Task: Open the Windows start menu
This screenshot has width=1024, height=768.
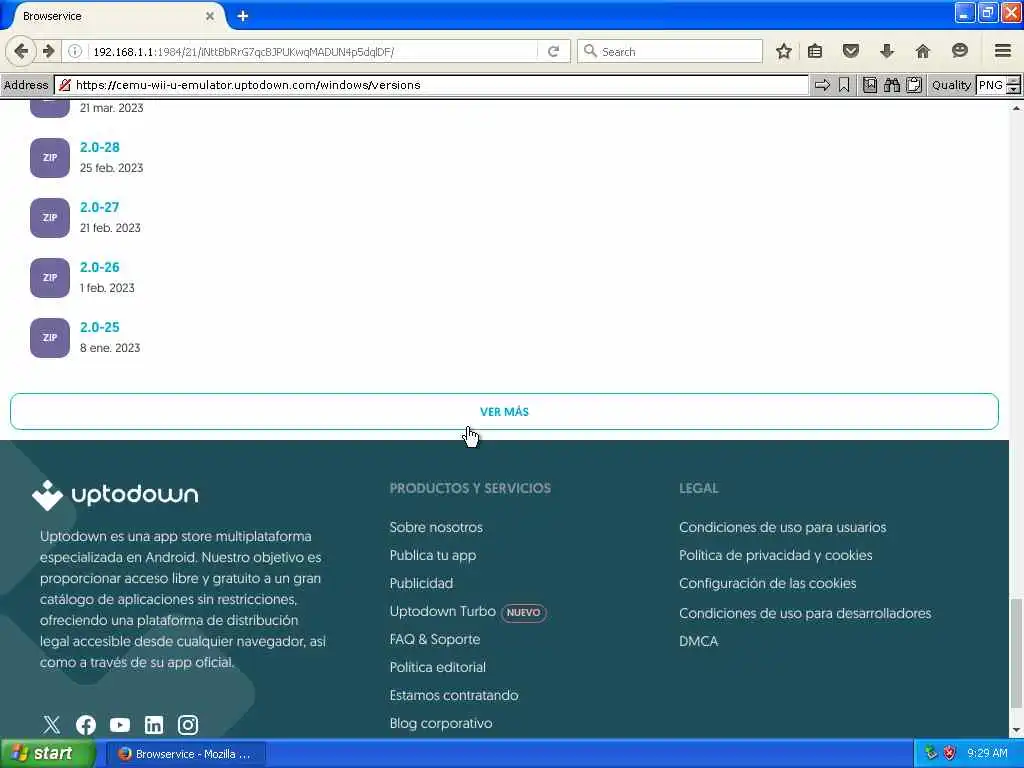Action: [48, 754]
